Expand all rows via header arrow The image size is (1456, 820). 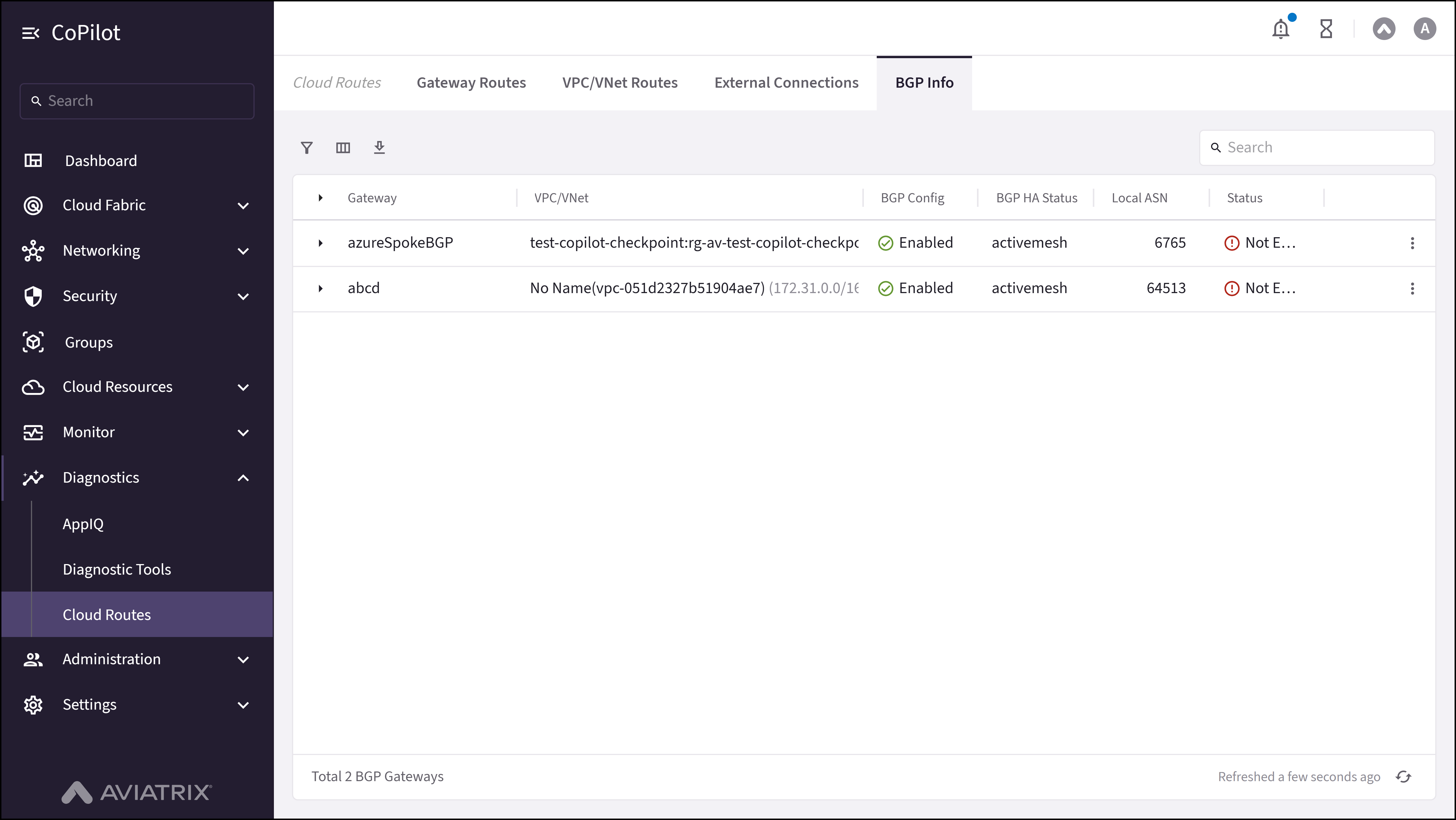[x=320, y=198]
